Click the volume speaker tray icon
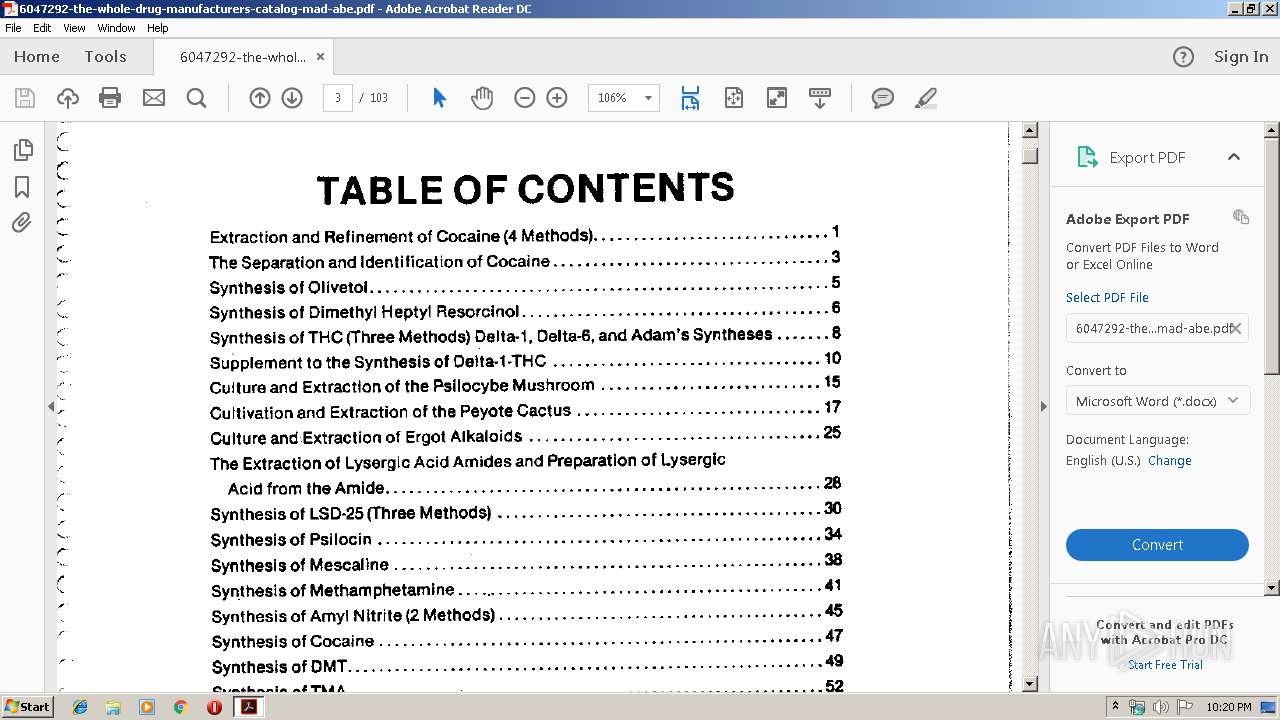1280x720 pixels. [1160, 707]
